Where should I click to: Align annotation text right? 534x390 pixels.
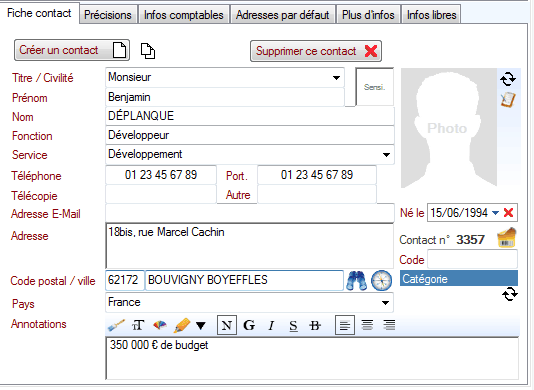click(389, 325)
